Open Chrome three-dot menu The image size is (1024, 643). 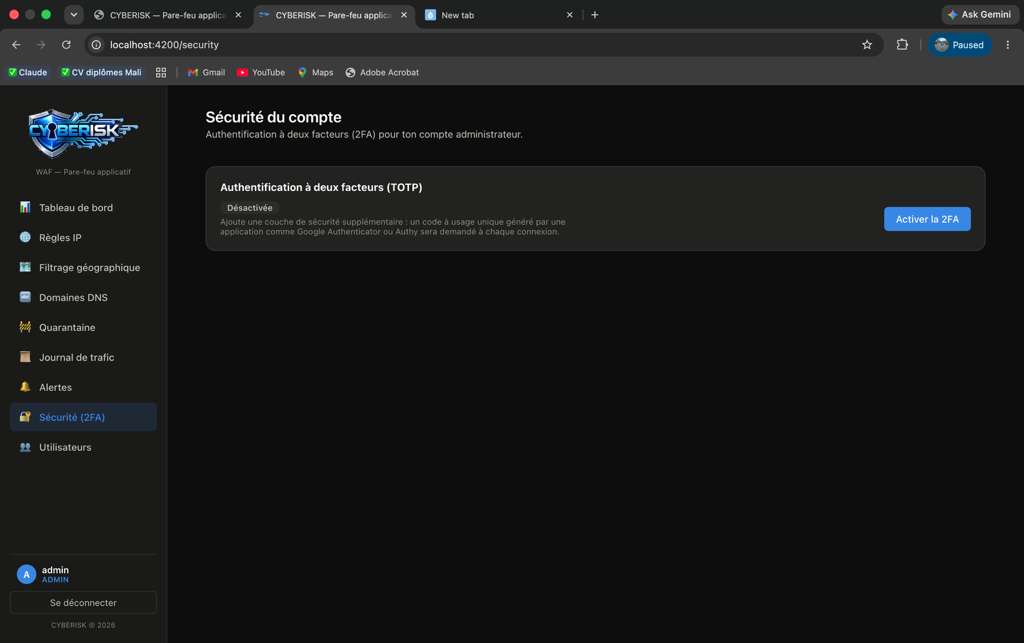(1008, 44)
